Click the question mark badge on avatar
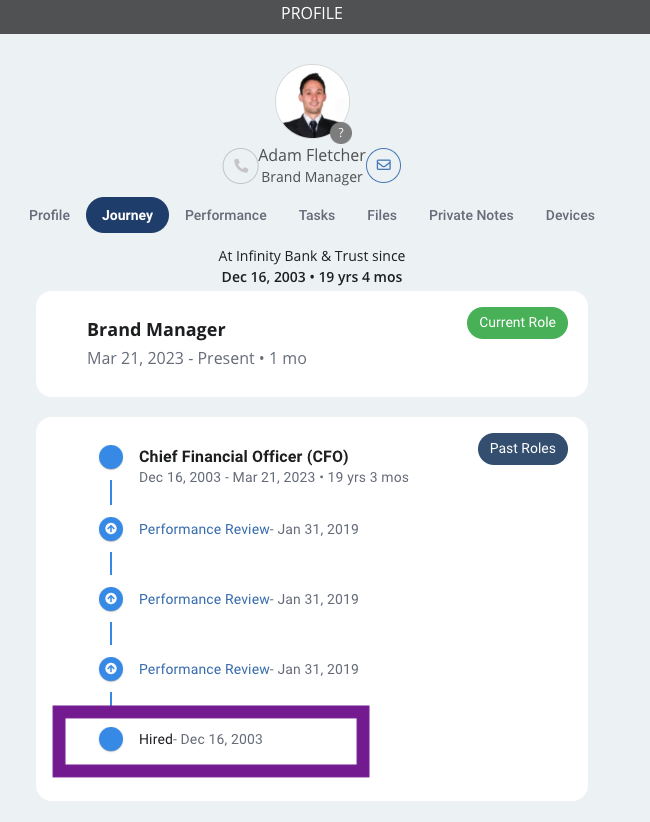Viewport: 650px width, 822px height. pyautogui.click(x=341, y=133)
